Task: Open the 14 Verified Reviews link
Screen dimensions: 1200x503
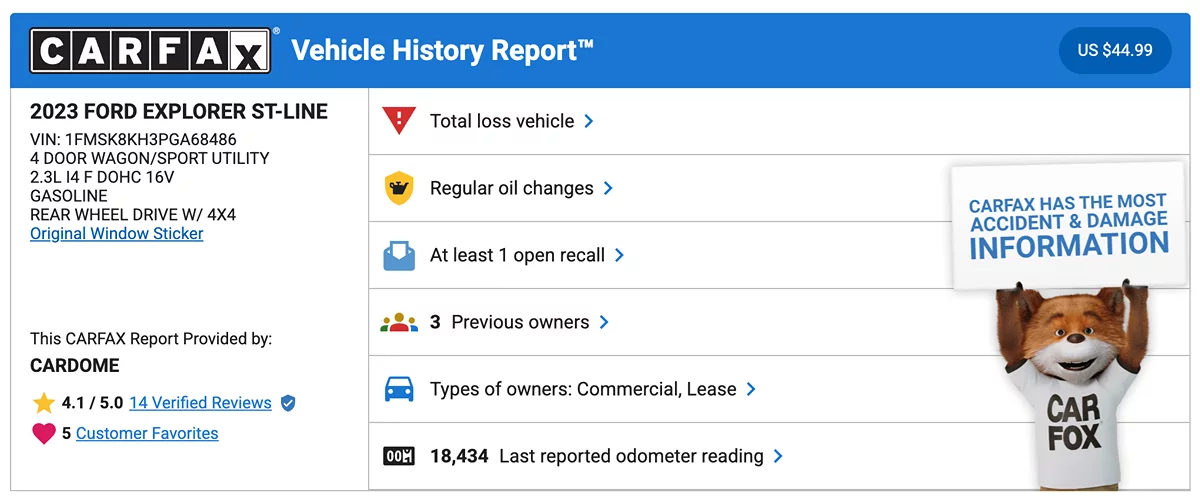Action: click(x=200, y=403)
